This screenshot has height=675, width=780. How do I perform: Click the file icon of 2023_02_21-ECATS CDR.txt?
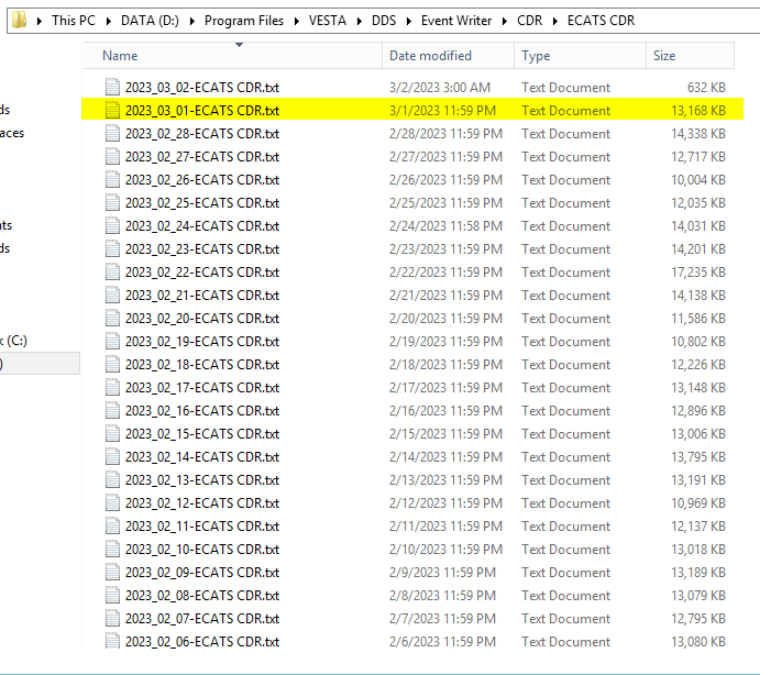tap(112, 295)
